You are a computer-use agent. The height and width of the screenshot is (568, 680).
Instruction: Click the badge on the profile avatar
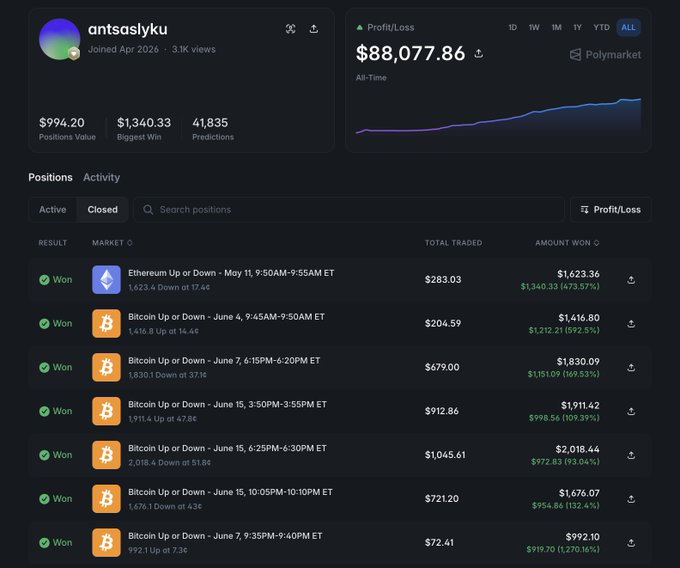[x=74, y=54]
